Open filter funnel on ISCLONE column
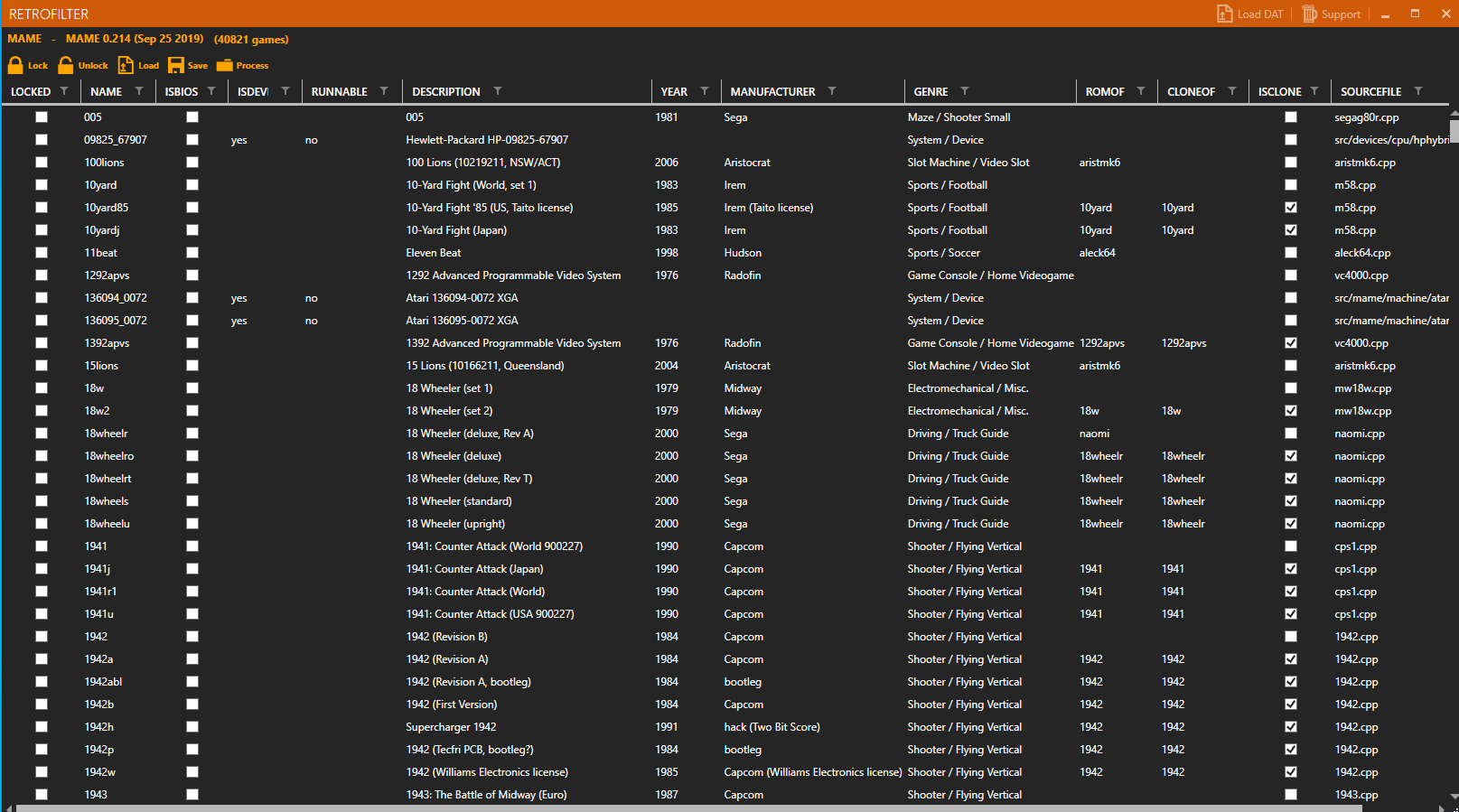Image resolution: width=1459 pixels, height=812 pixels. pyautogui.click(x=1314, y=91)
